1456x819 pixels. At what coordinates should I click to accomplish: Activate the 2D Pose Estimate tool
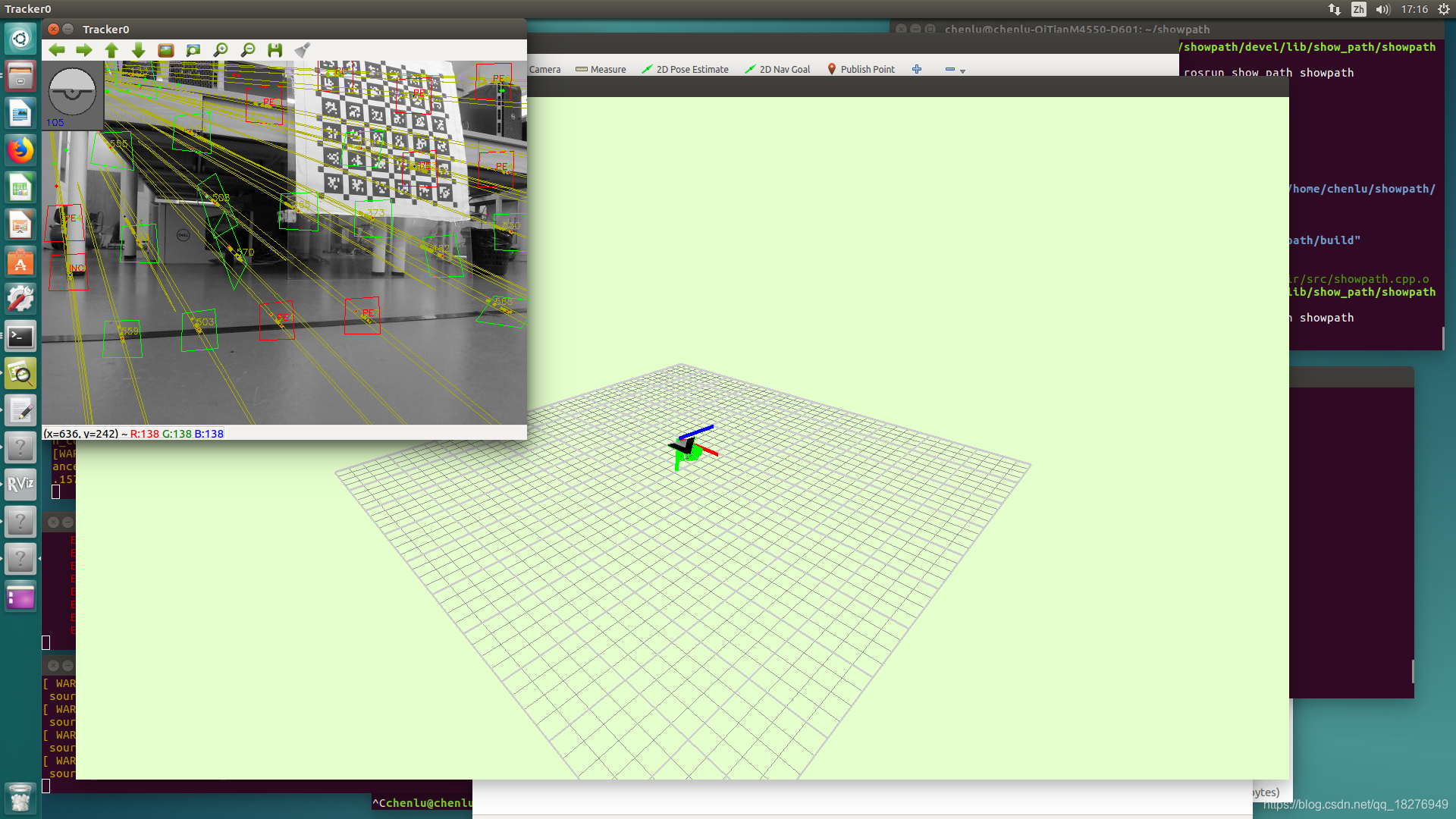click(685, 69)
